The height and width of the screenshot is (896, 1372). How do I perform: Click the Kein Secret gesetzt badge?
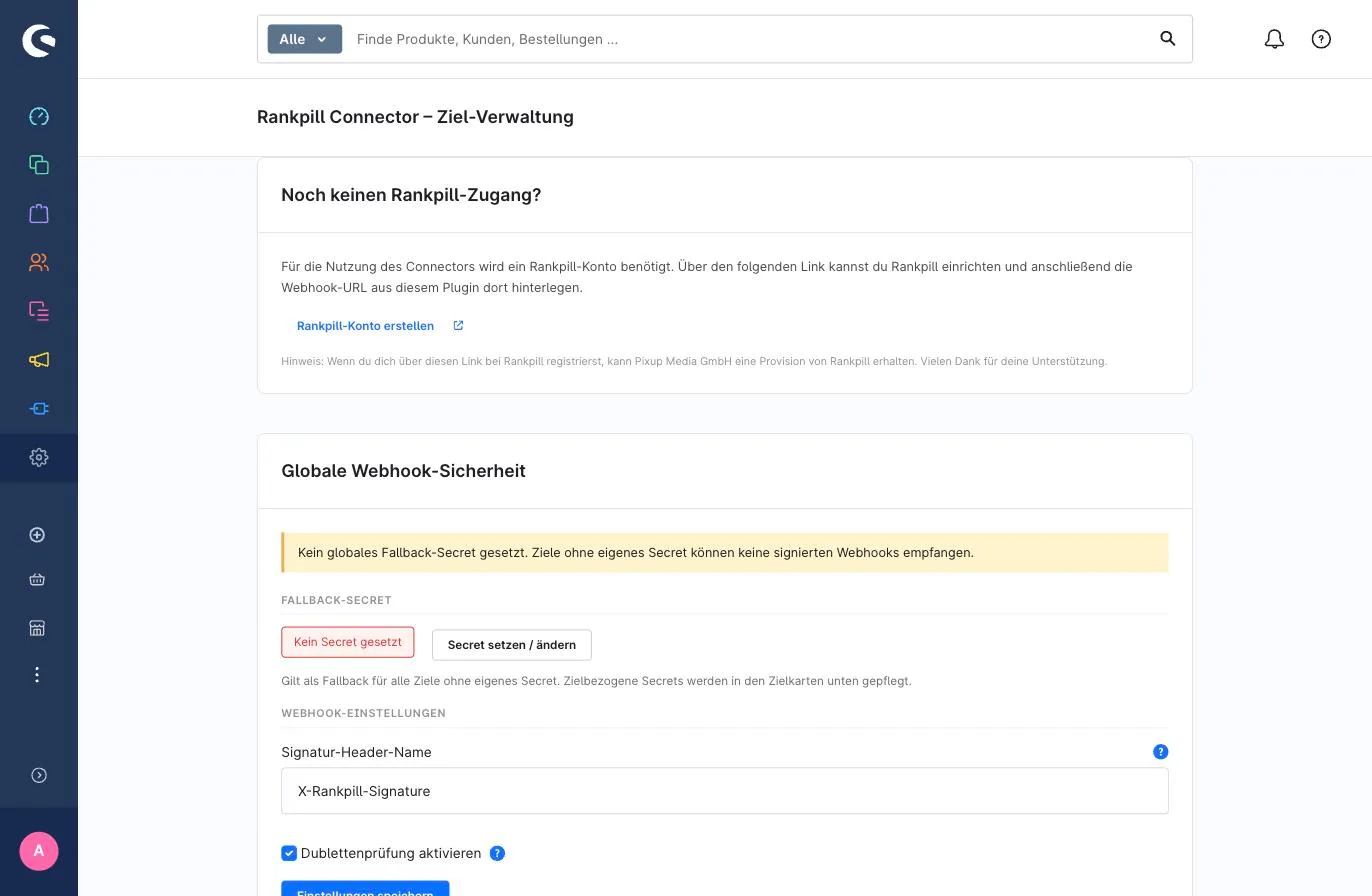point(348,642)
